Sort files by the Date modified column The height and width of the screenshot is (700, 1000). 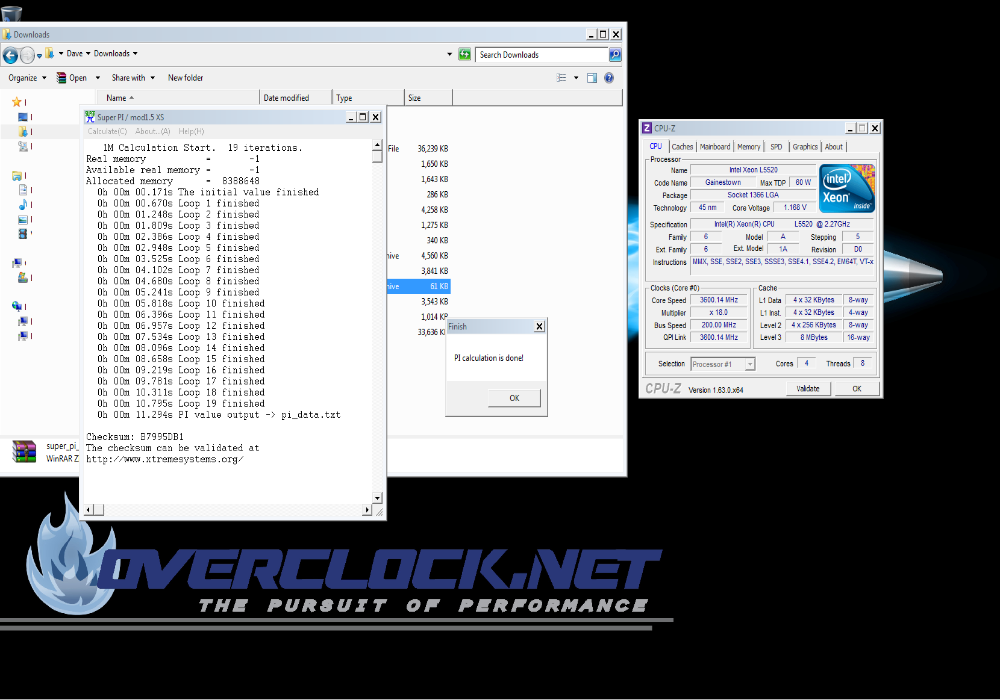point(296,98)
